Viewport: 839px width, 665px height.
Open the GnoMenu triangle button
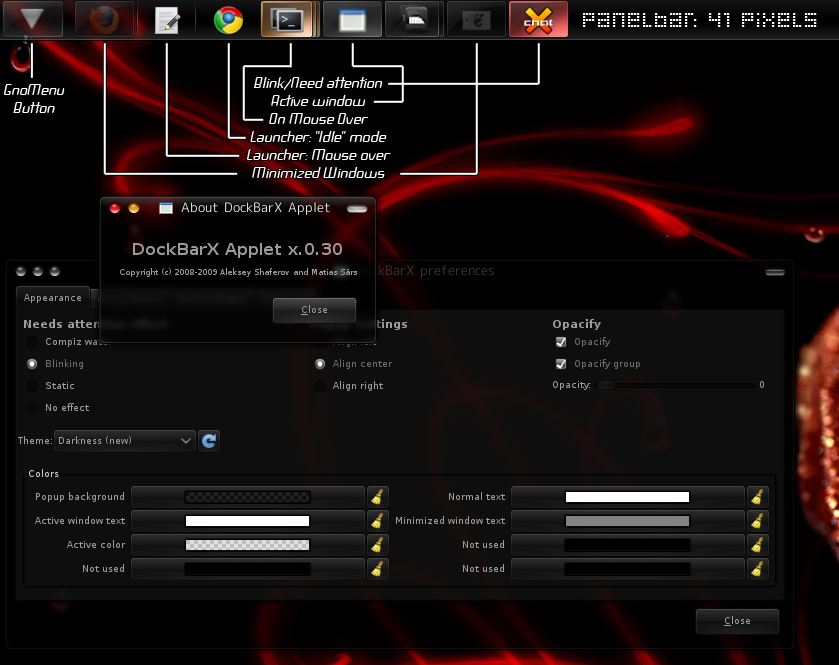(x=33, y=19)
